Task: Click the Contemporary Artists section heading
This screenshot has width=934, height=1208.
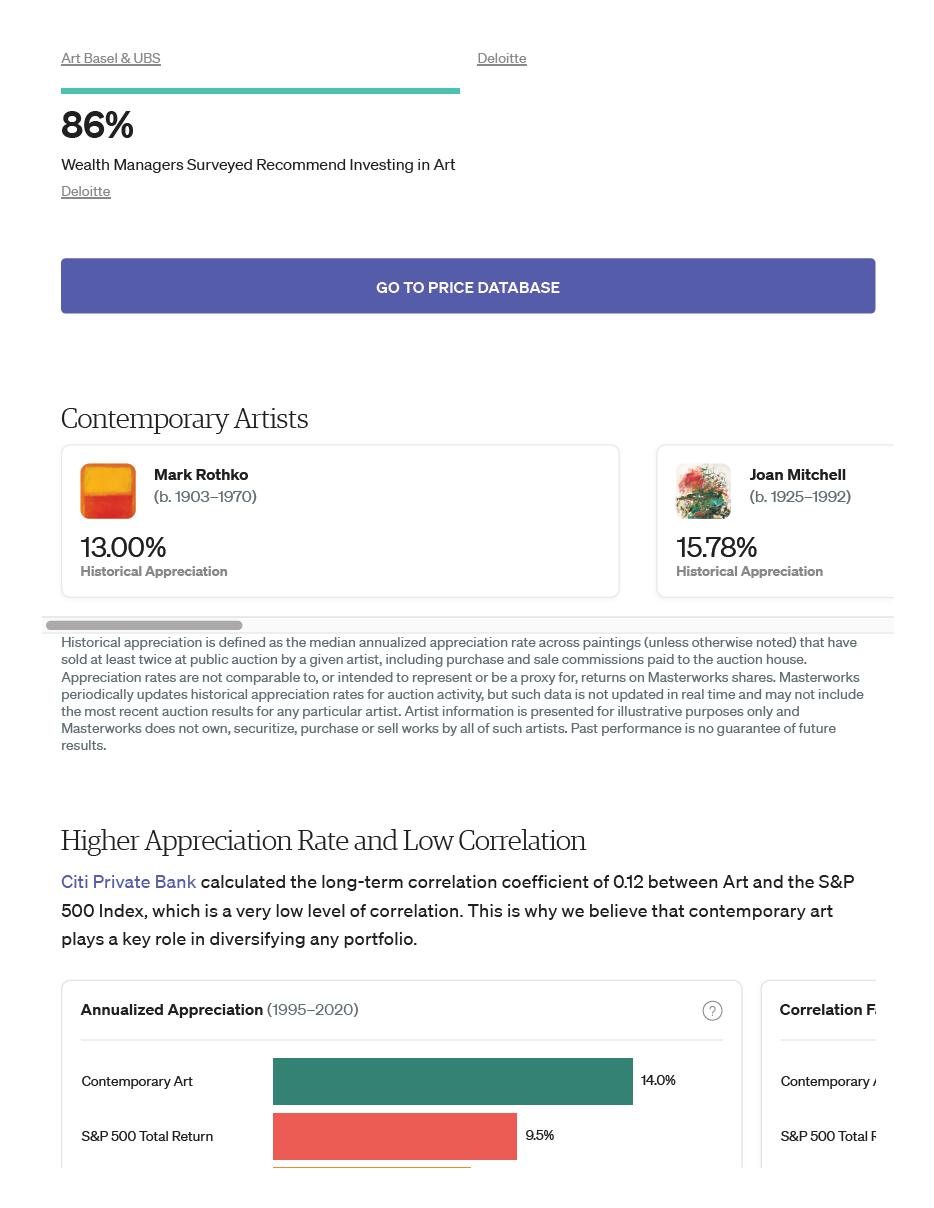Action: [x=185, y=419]
